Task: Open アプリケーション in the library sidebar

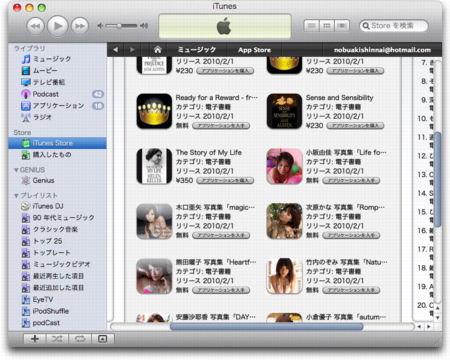Action: (x=57, y=106)
